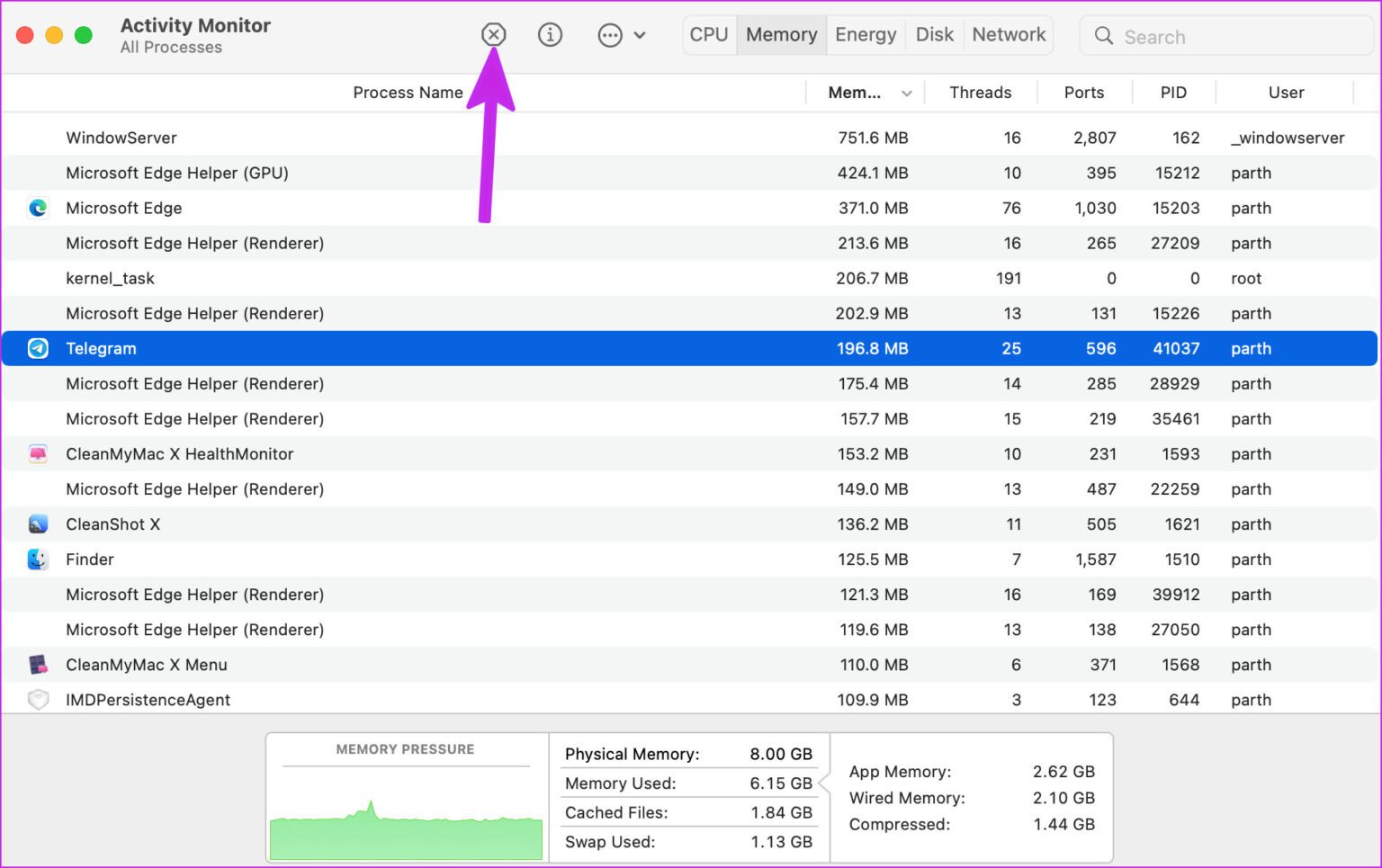Click the Finder app icon
1382x868 pixels.
click(x=38, y=559)
